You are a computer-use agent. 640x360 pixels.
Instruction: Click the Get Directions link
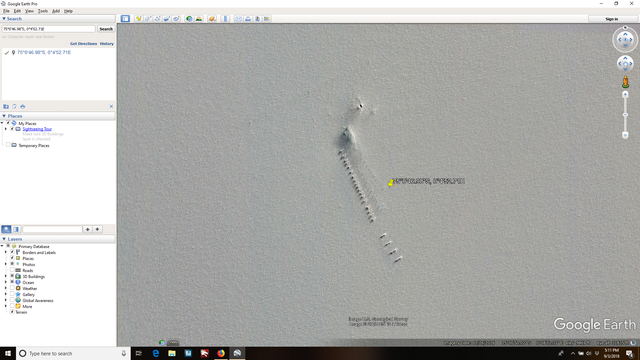click(x=84, y=44)
